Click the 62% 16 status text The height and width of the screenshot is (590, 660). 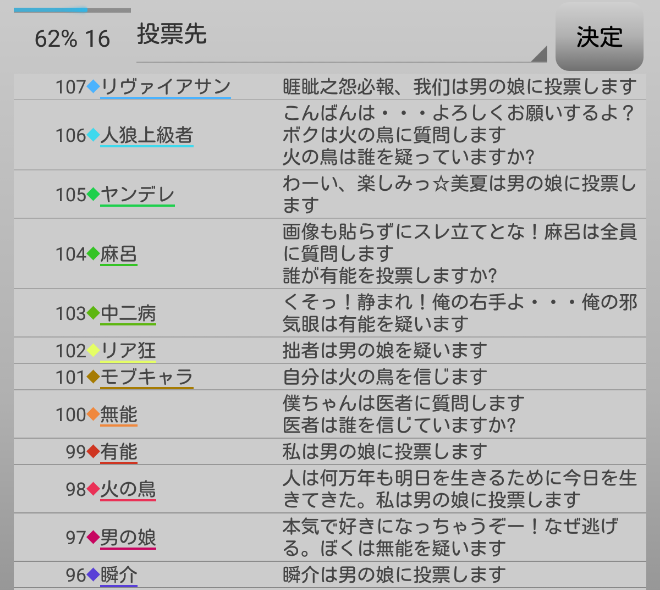pyautogui.click(x=72, y=39)
